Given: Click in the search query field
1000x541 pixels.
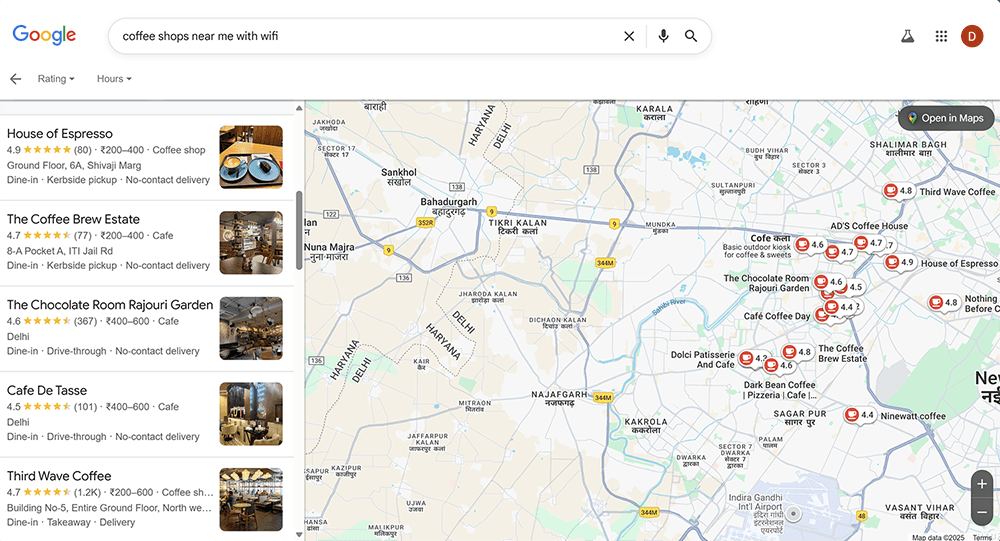Looking at the screenshot, I should click(360, 36).
